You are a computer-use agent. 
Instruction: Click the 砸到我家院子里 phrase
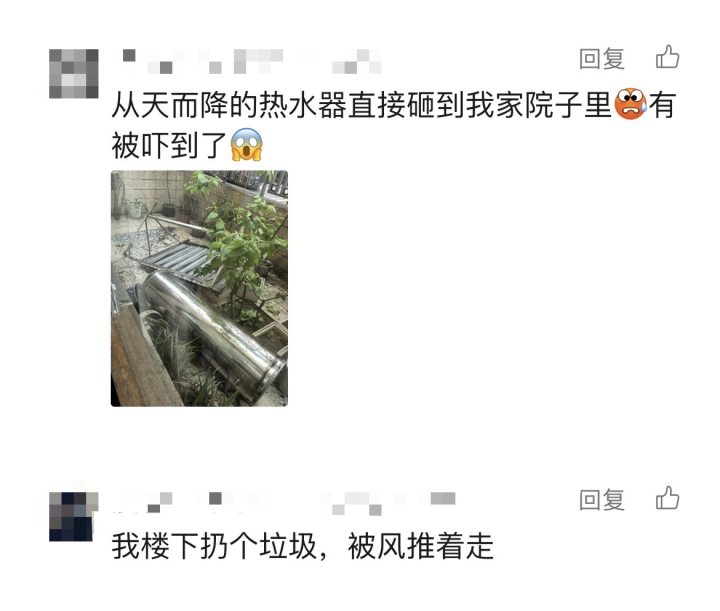pyautogui.click(x=509, y=105)
